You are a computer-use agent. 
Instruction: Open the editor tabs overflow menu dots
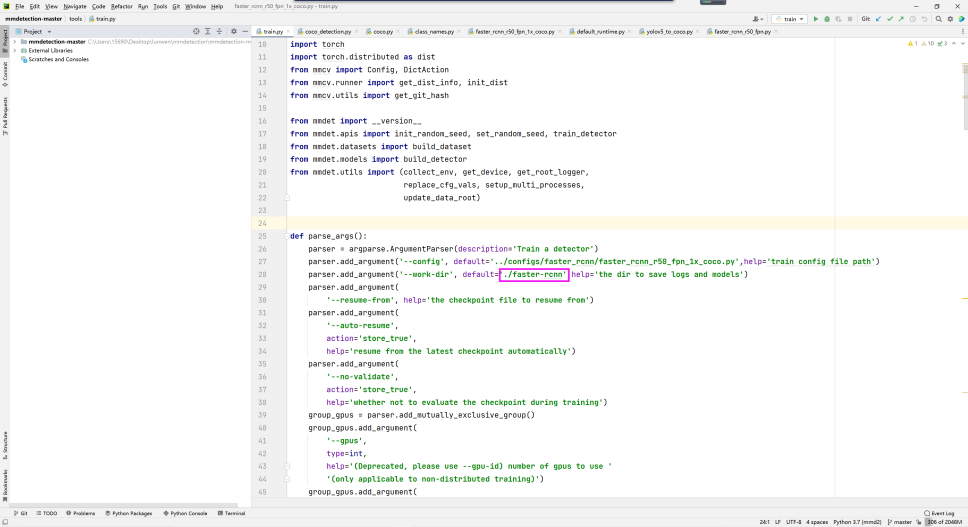[x=962, y=31]
